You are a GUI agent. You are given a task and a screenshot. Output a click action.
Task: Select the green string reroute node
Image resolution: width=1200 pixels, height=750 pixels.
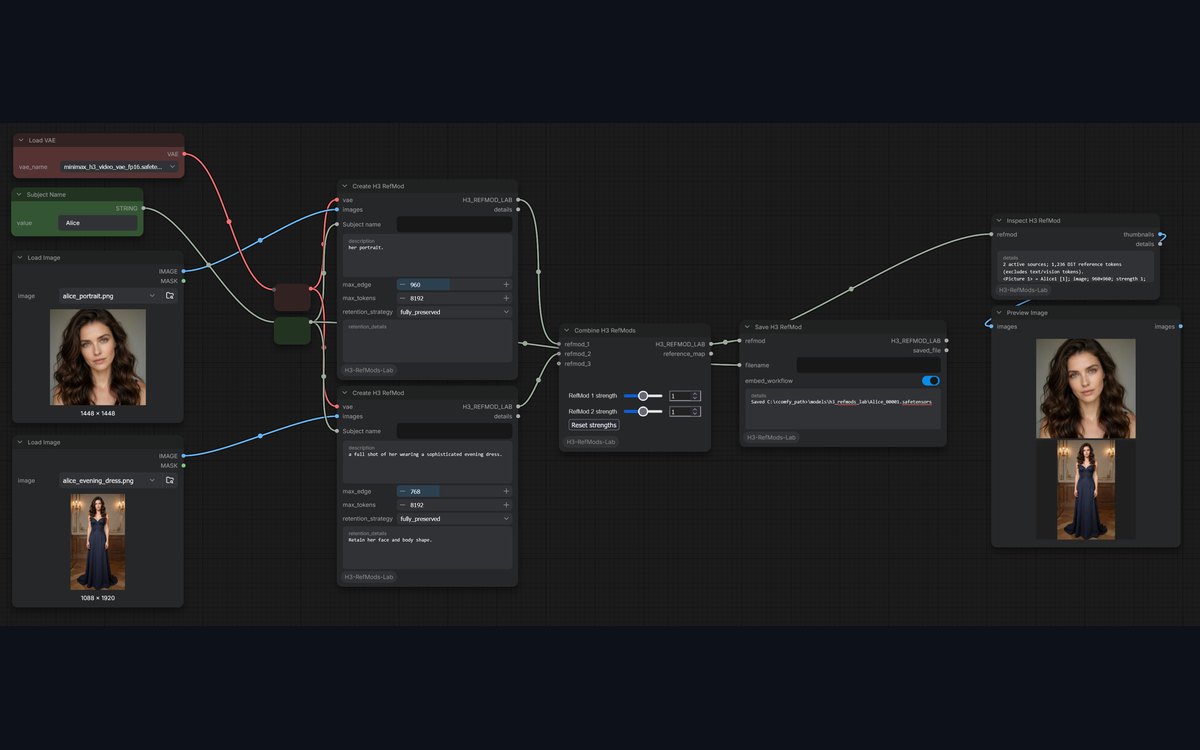point(292,331)
